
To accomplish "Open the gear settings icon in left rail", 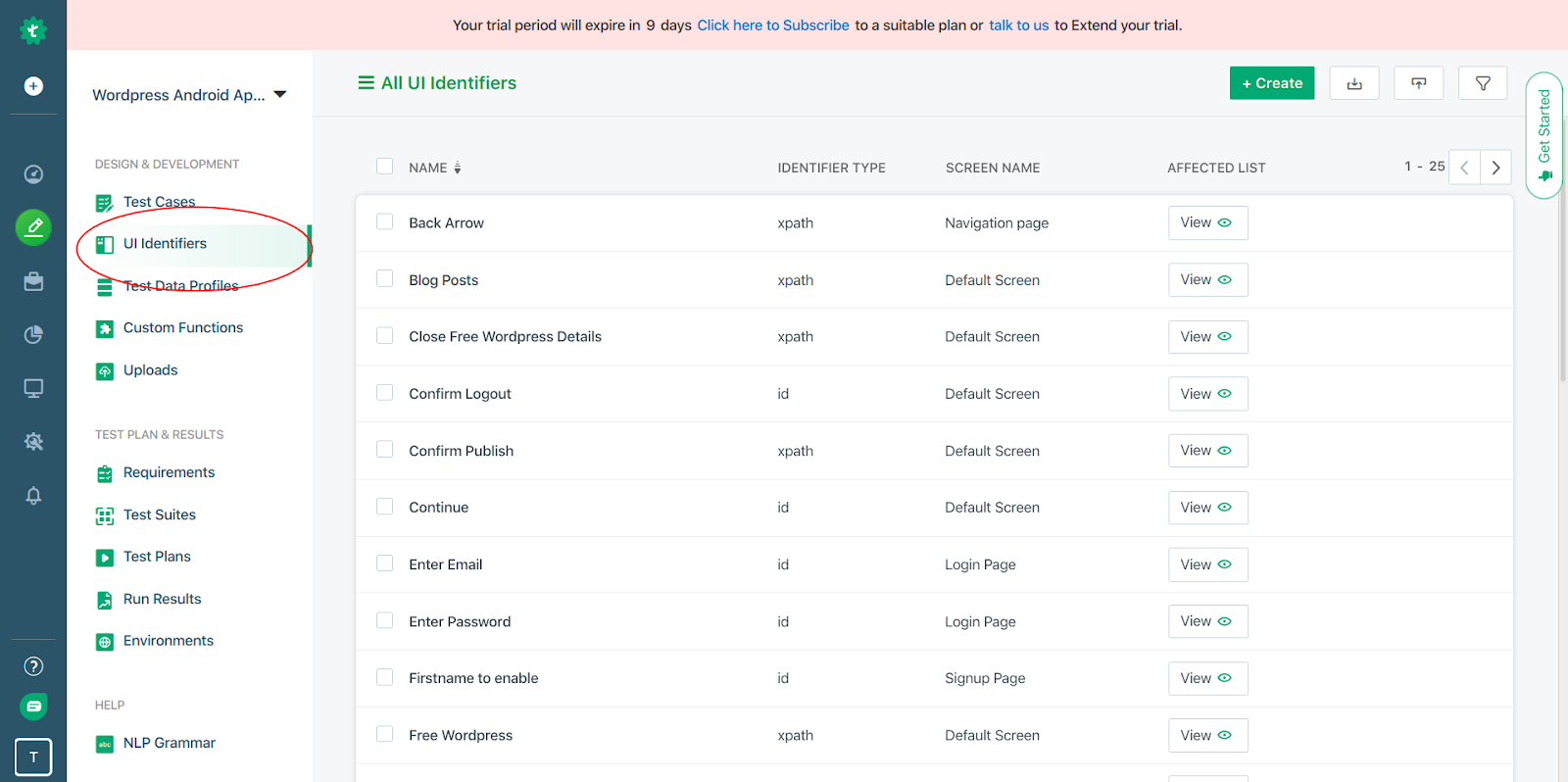I will tap(33, 441).
